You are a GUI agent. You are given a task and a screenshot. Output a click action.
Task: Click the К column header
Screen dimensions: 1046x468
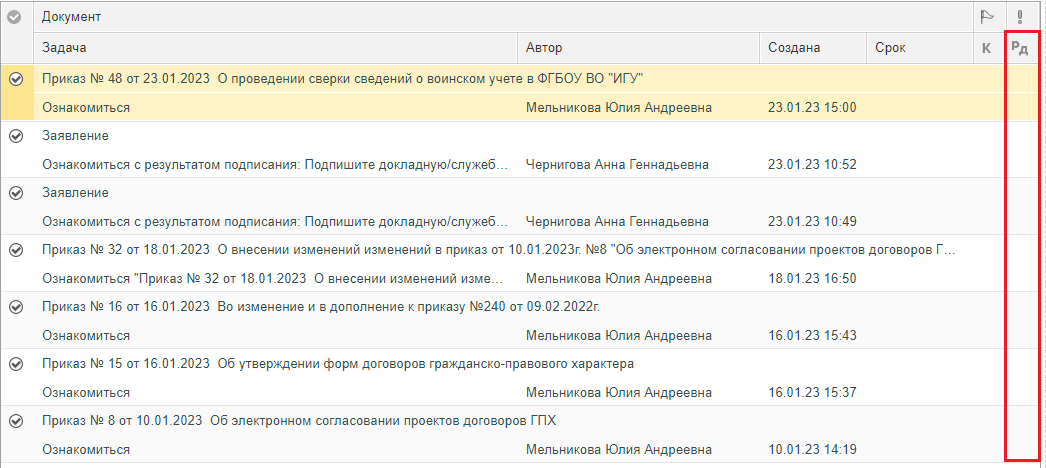[986, 47]
